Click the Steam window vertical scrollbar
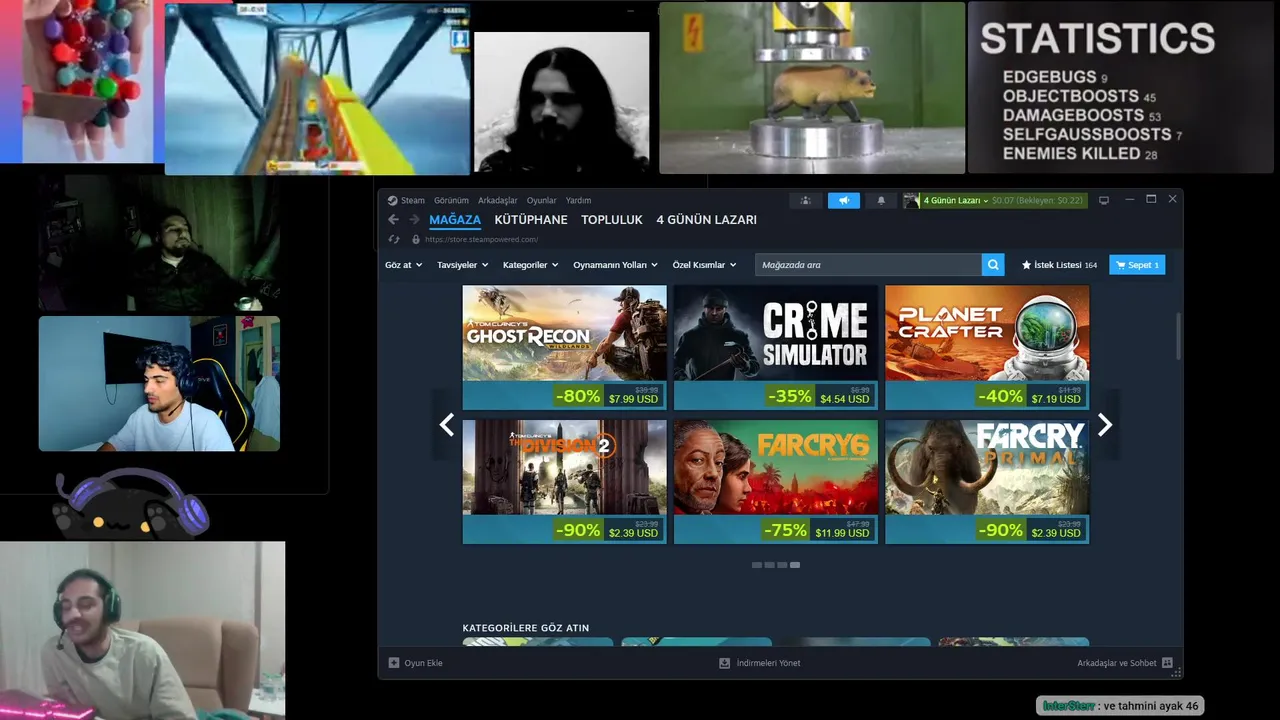This screenshot has width=1280, height=720. [1178, 336]
